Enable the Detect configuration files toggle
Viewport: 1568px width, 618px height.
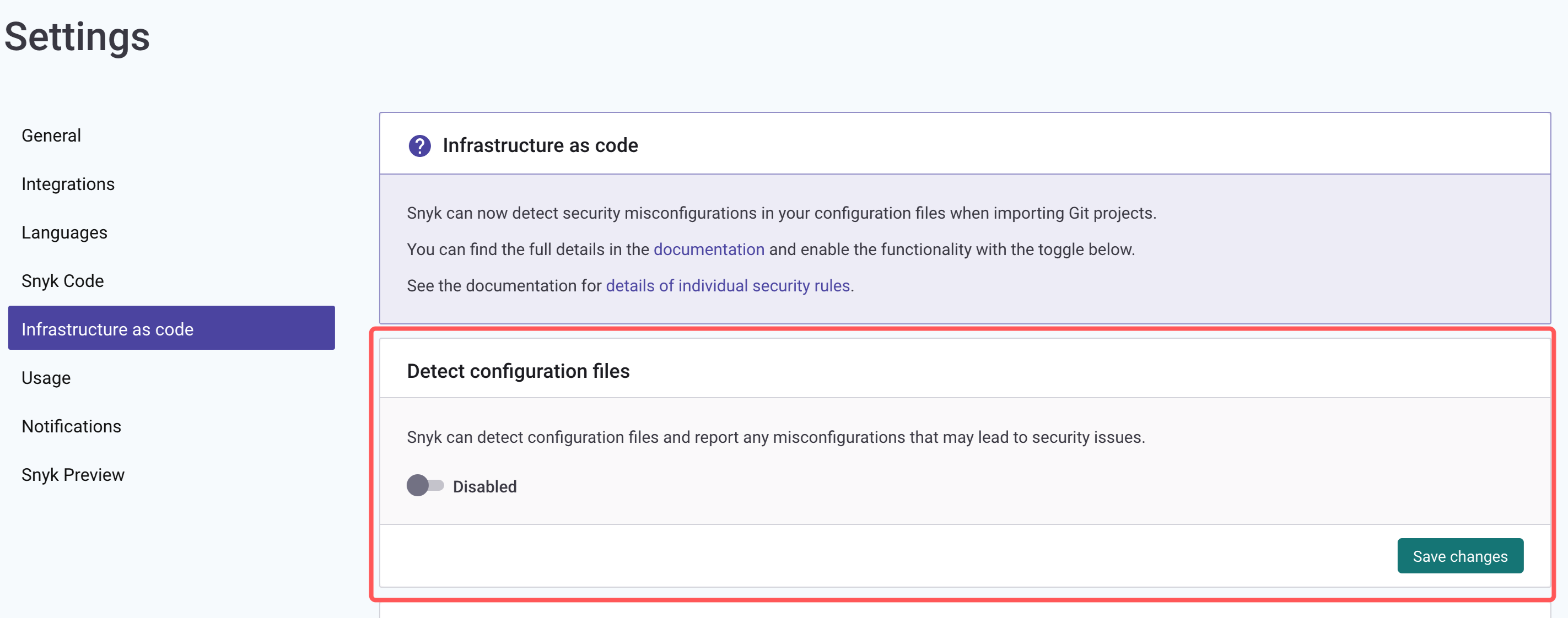point(425,485)
